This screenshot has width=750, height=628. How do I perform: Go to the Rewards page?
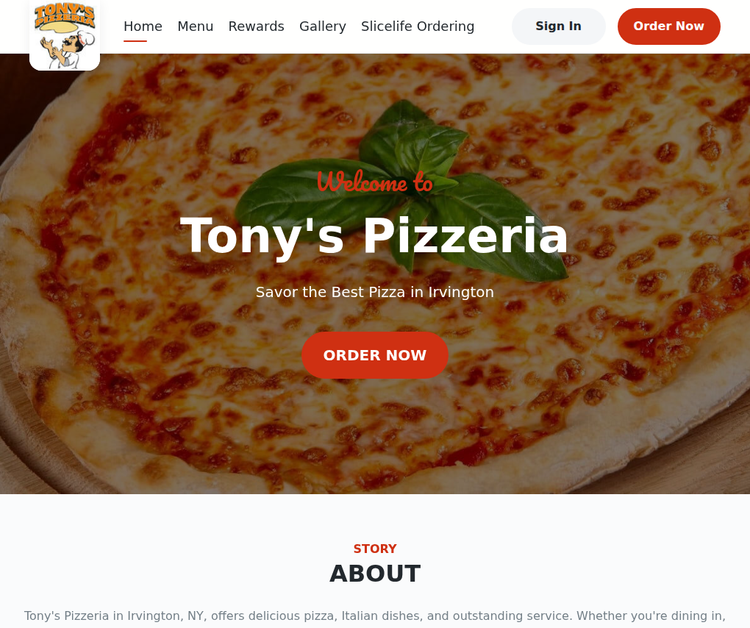point(256,26)
